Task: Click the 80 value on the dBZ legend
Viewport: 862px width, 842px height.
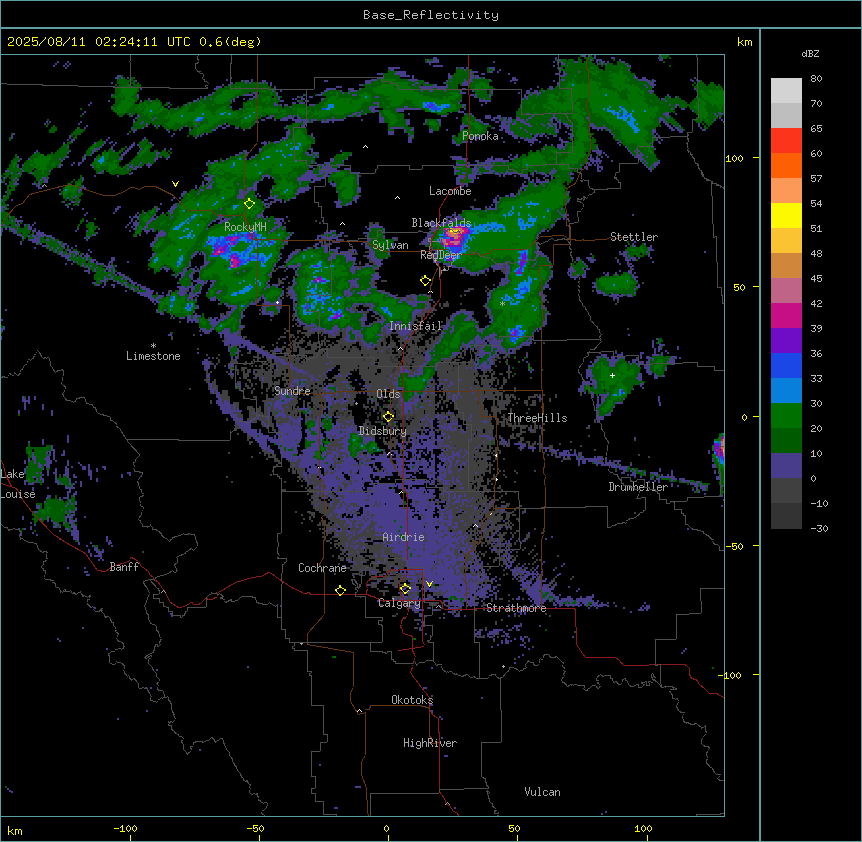Action: [x=816, y=79]
